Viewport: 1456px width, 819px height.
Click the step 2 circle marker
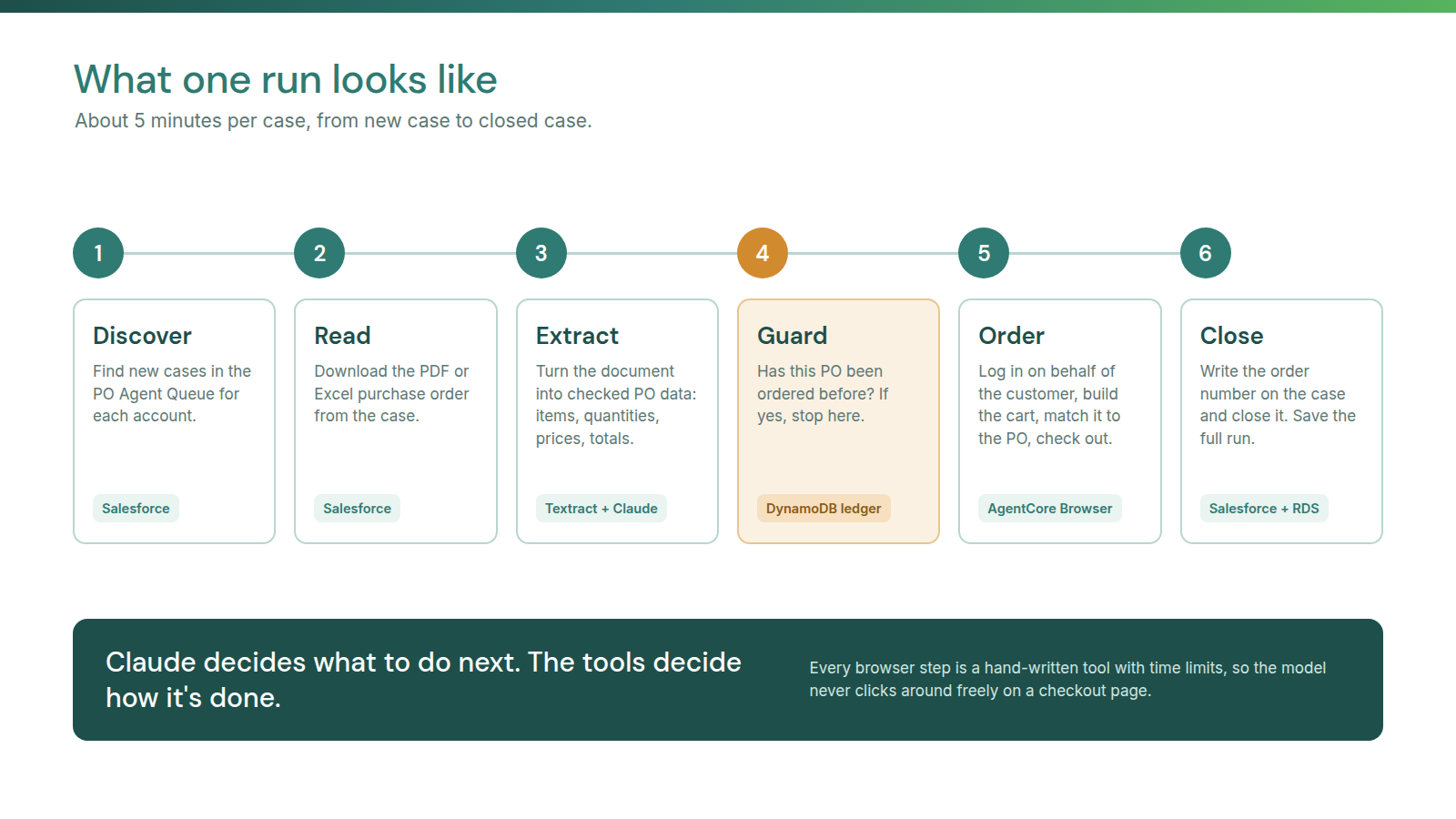319,253
